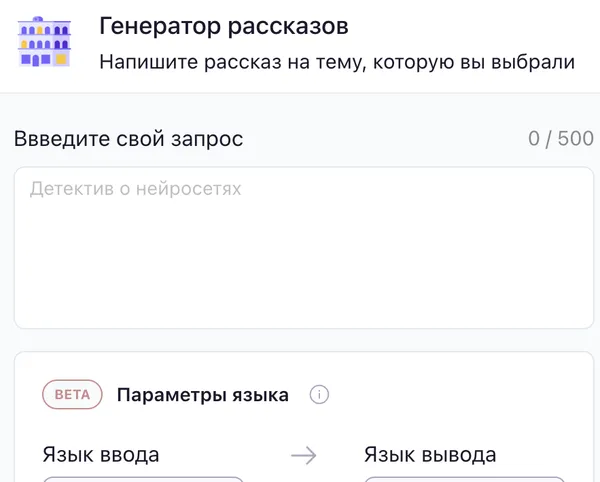
Task: Click the arrow between input and output language
Action: (303, 456)
